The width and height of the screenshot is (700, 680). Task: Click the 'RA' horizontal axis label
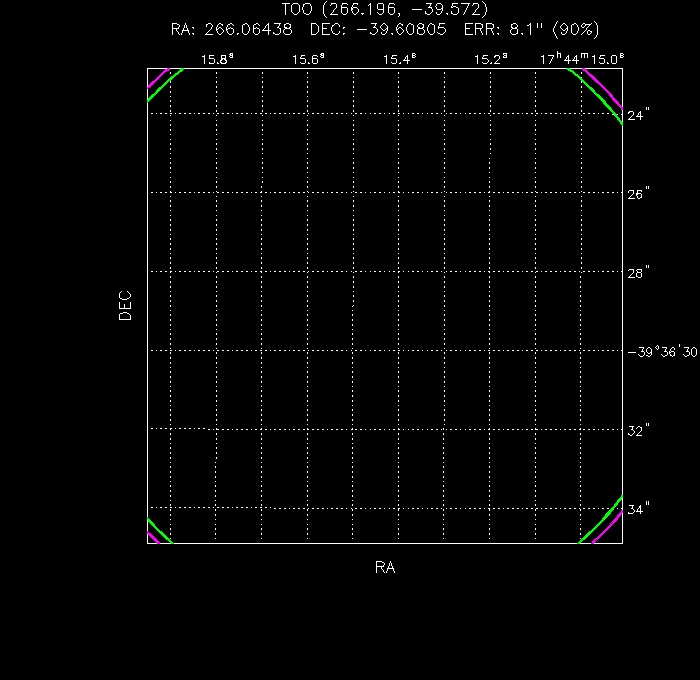[385, 567]
